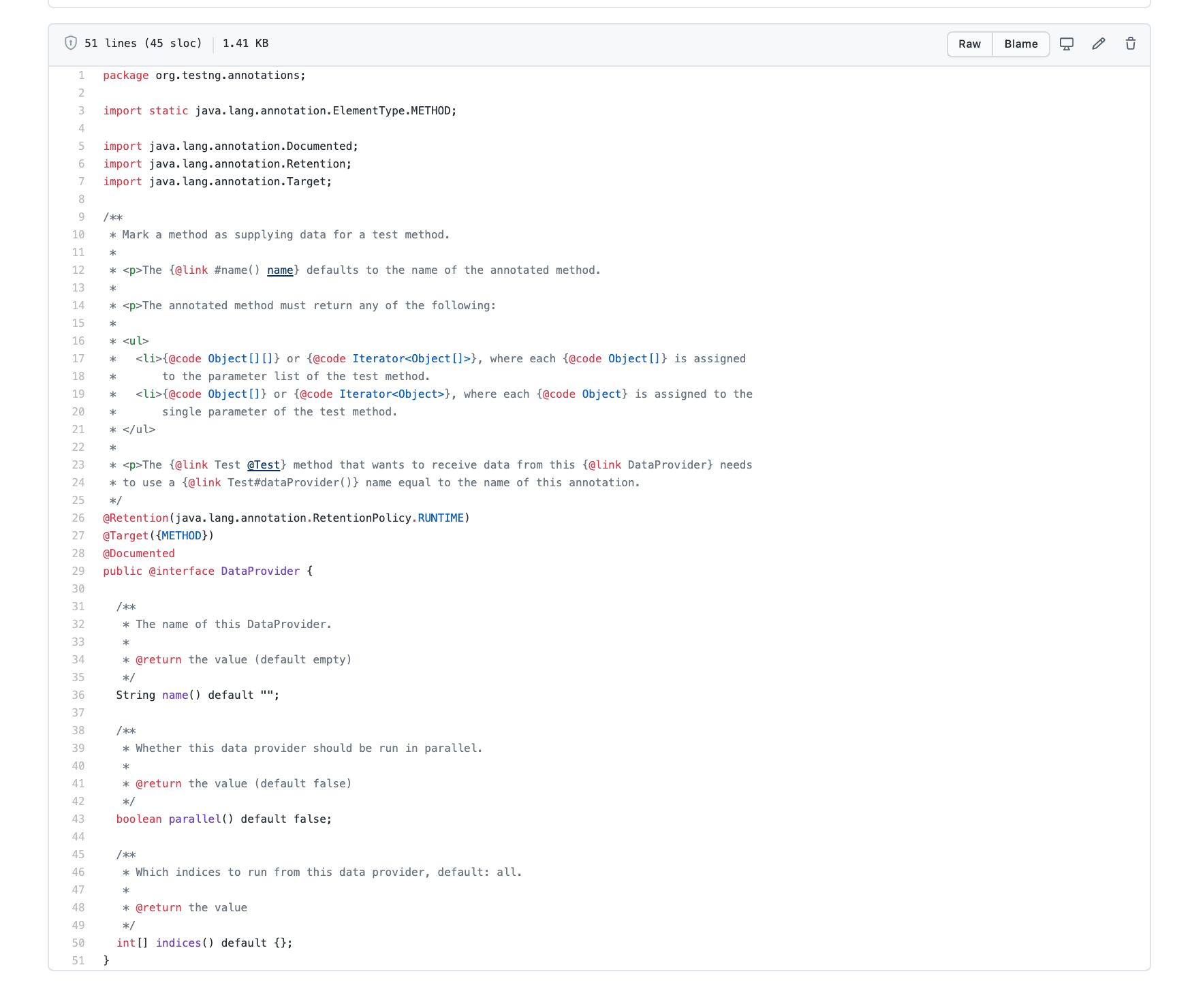
Task: Click '@return the value (default empty)' comment
Action: (243, 660)
